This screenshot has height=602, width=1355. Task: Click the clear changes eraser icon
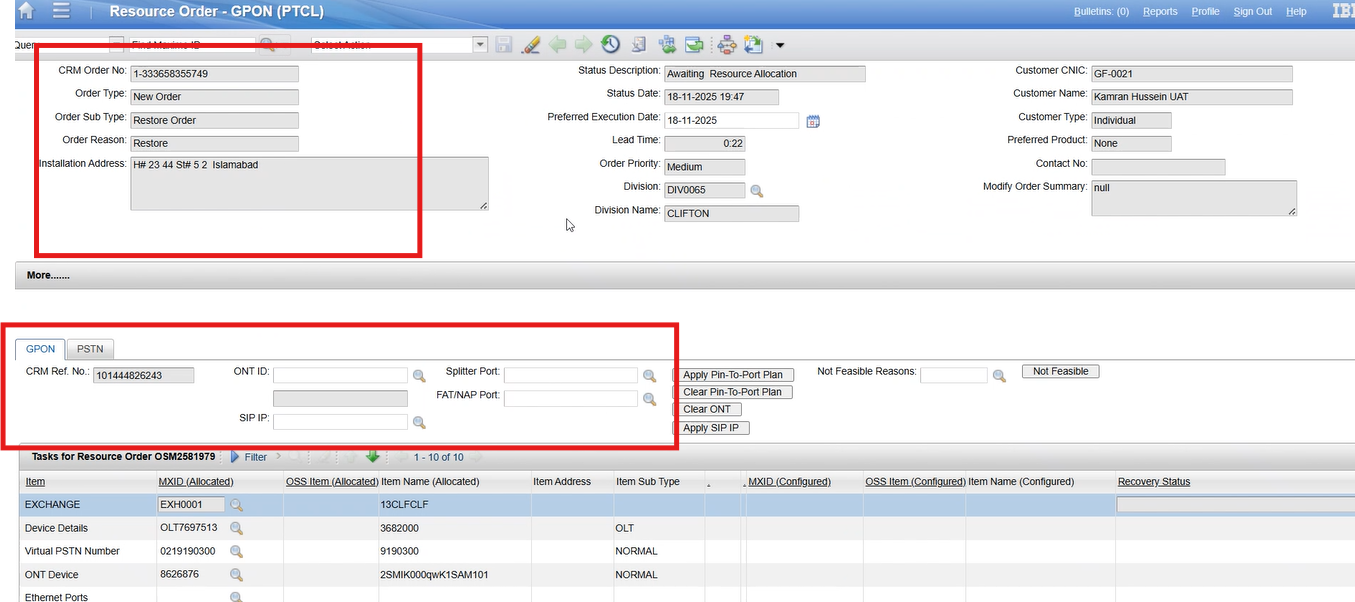coord(531,45)
